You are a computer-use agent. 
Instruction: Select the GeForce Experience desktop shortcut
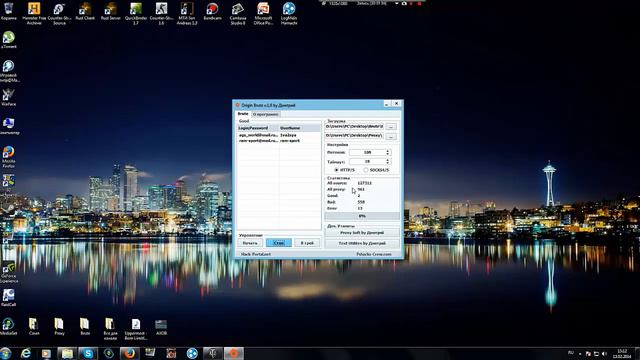9,271
